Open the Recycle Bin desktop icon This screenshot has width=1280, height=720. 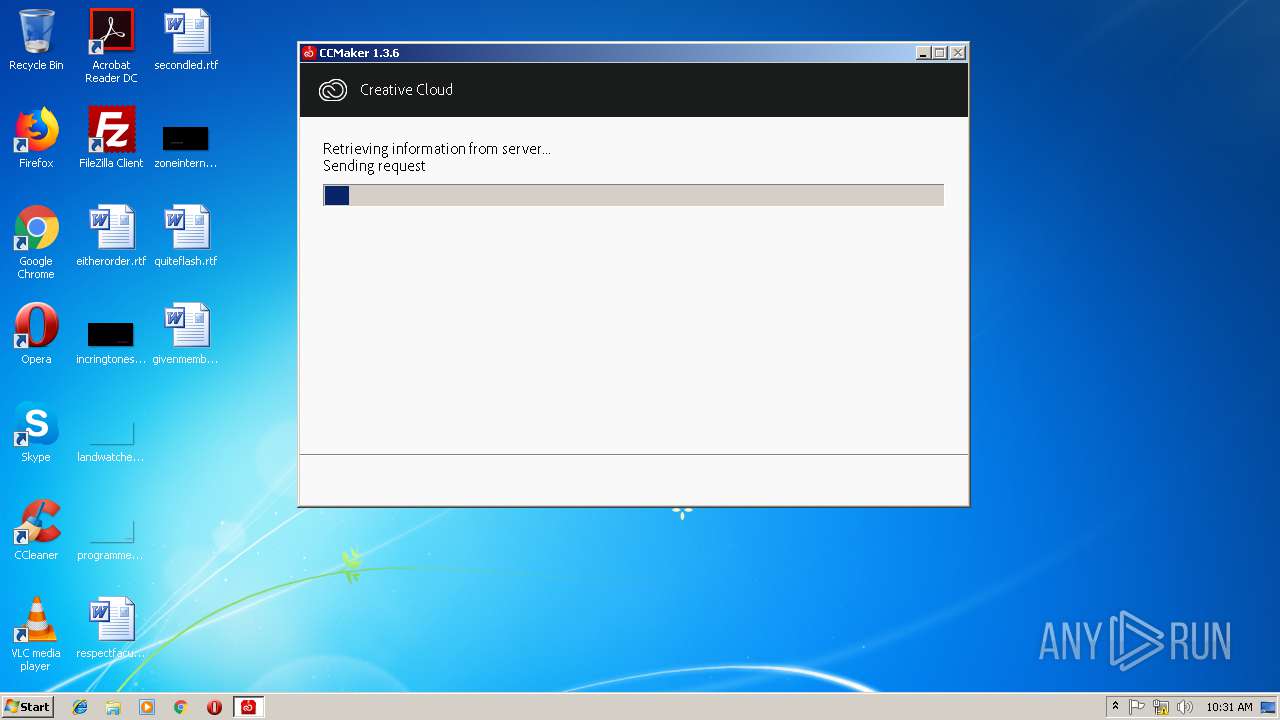point(36,40)
